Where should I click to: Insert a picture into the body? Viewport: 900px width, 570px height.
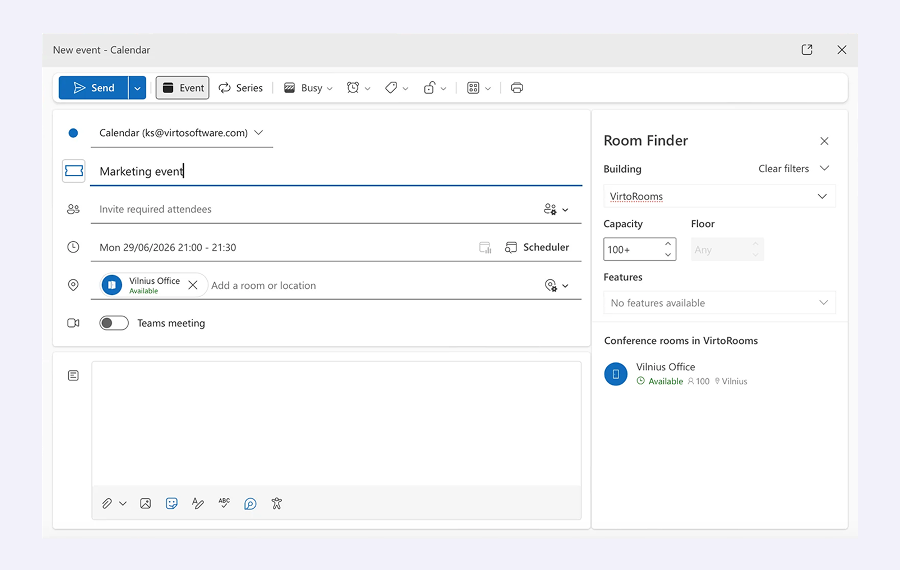pos(145,503)
